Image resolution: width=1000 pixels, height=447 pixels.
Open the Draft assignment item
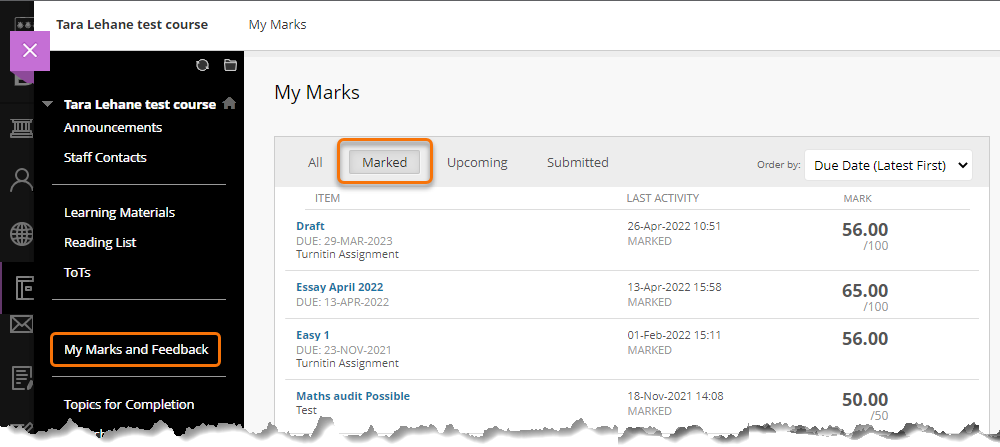tap(310, 226)
